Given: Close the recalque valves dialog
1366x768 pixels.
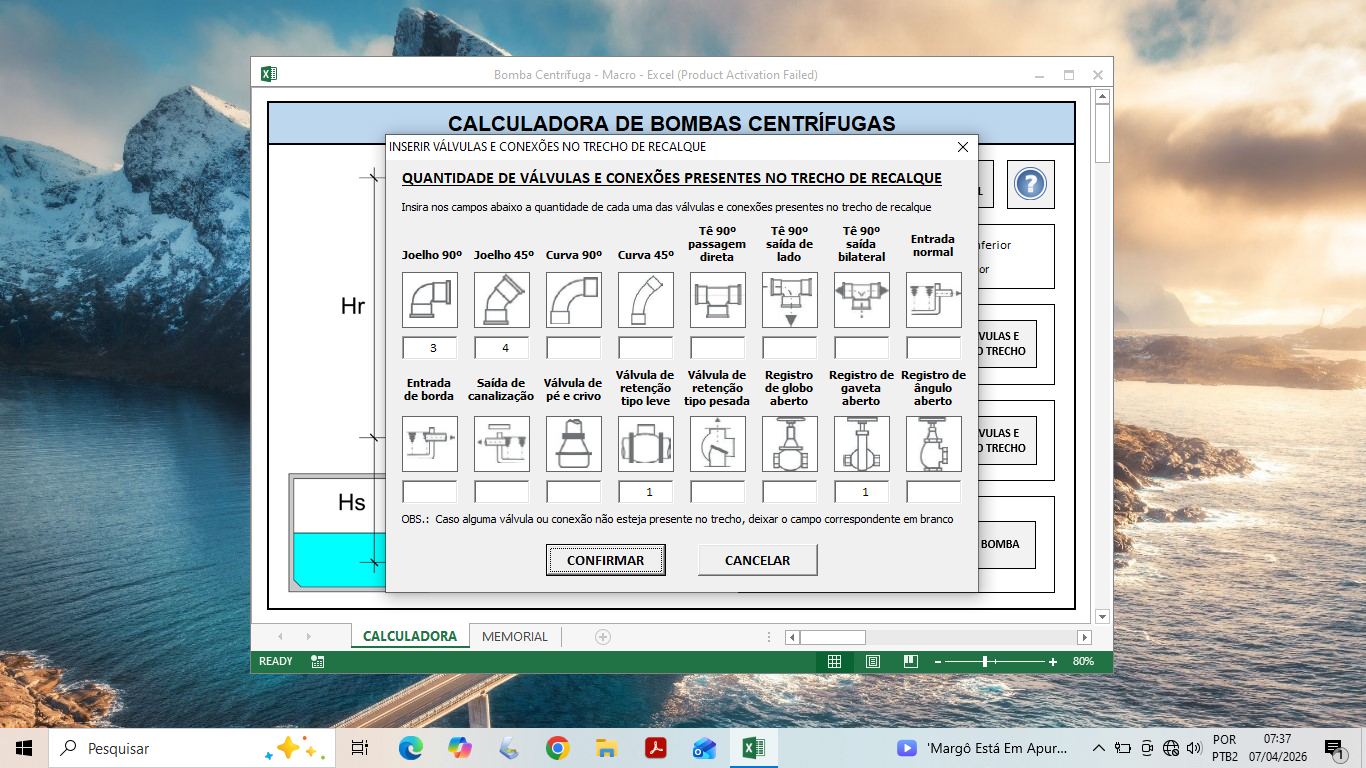Looking at the screenshot, I should [x=963, y=147].
